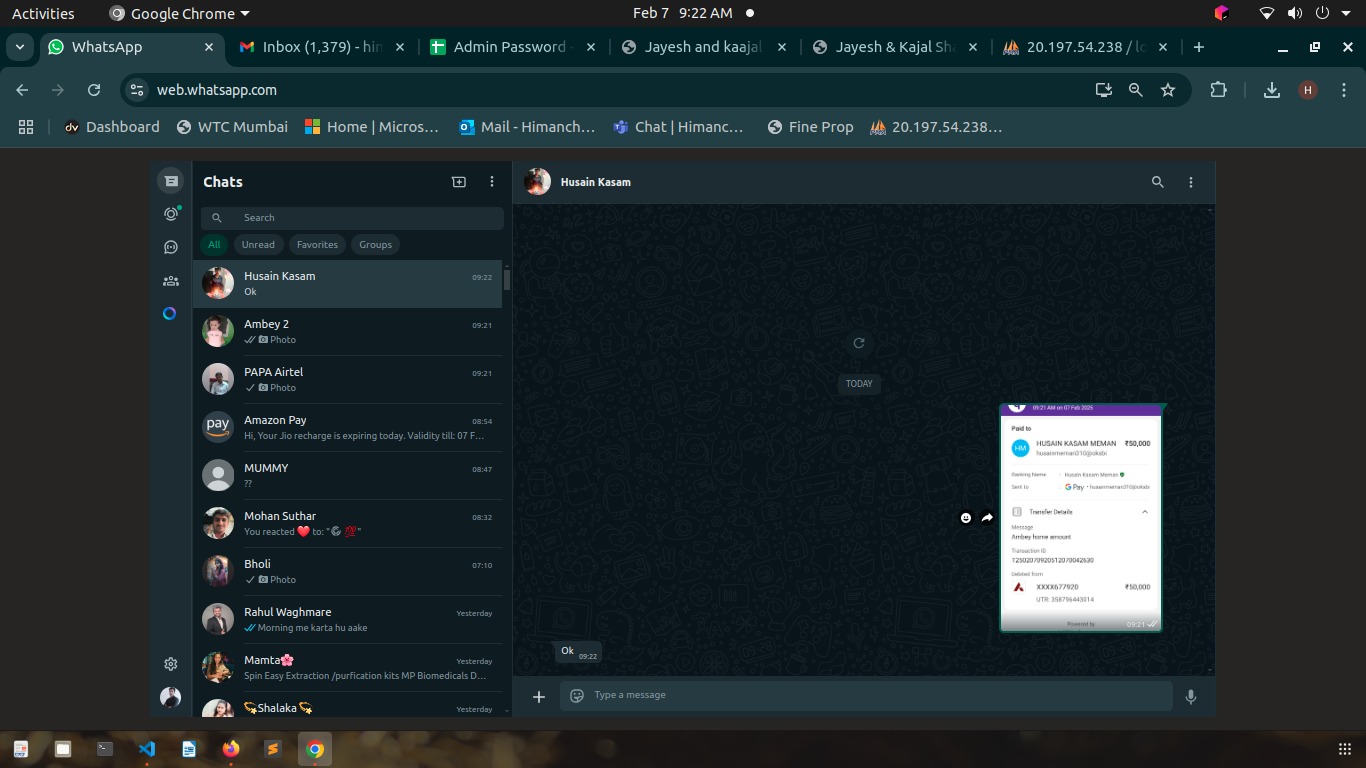1366x768 pixels.
Task: Switch to Jayesh & Kajal tab
Action: 895,47
